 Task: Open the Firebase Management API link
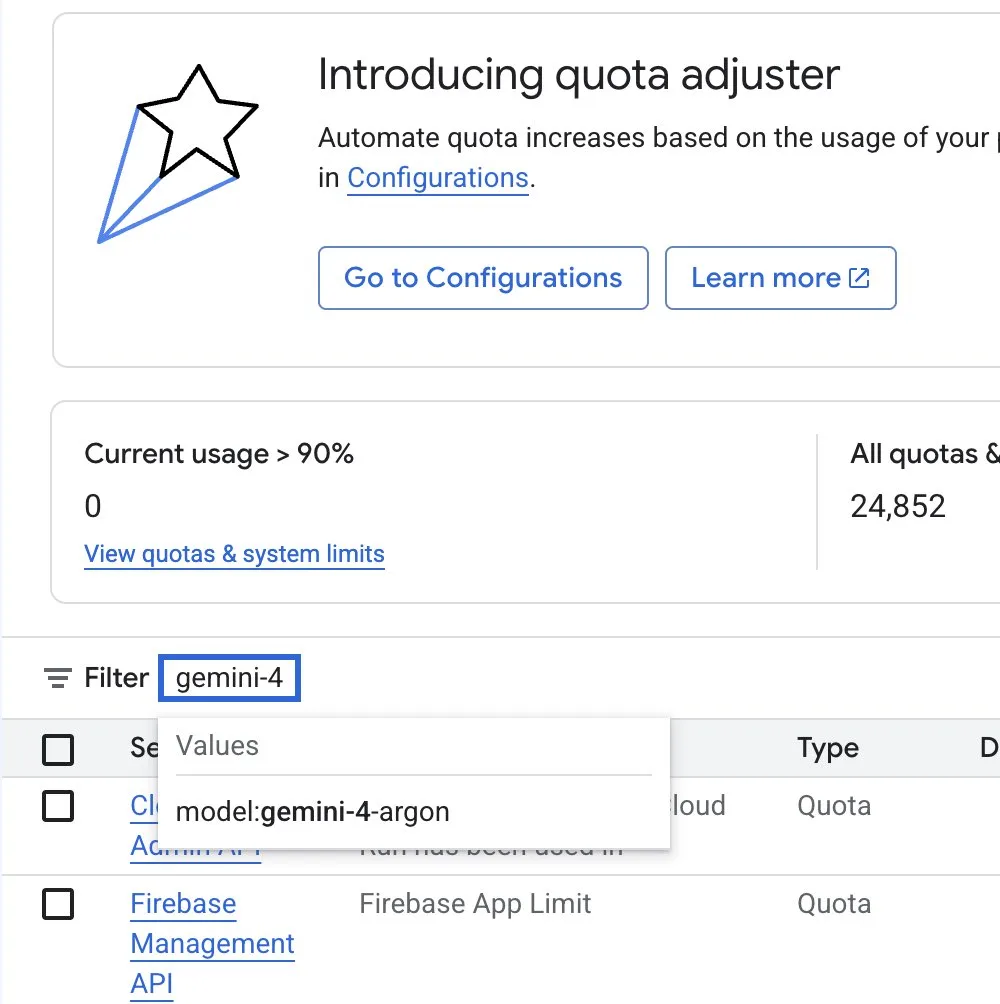tap(212, 943)
